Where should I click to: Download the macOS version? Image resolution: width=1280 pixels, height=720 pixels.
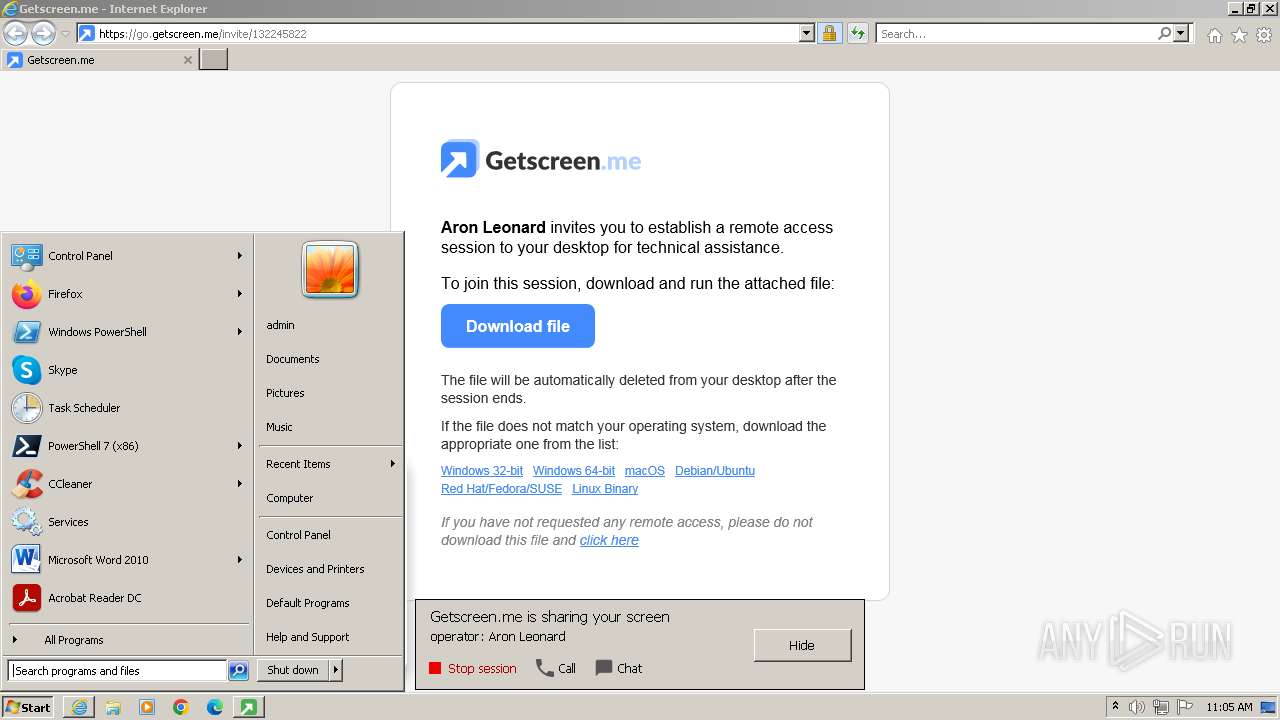point(645,471)
